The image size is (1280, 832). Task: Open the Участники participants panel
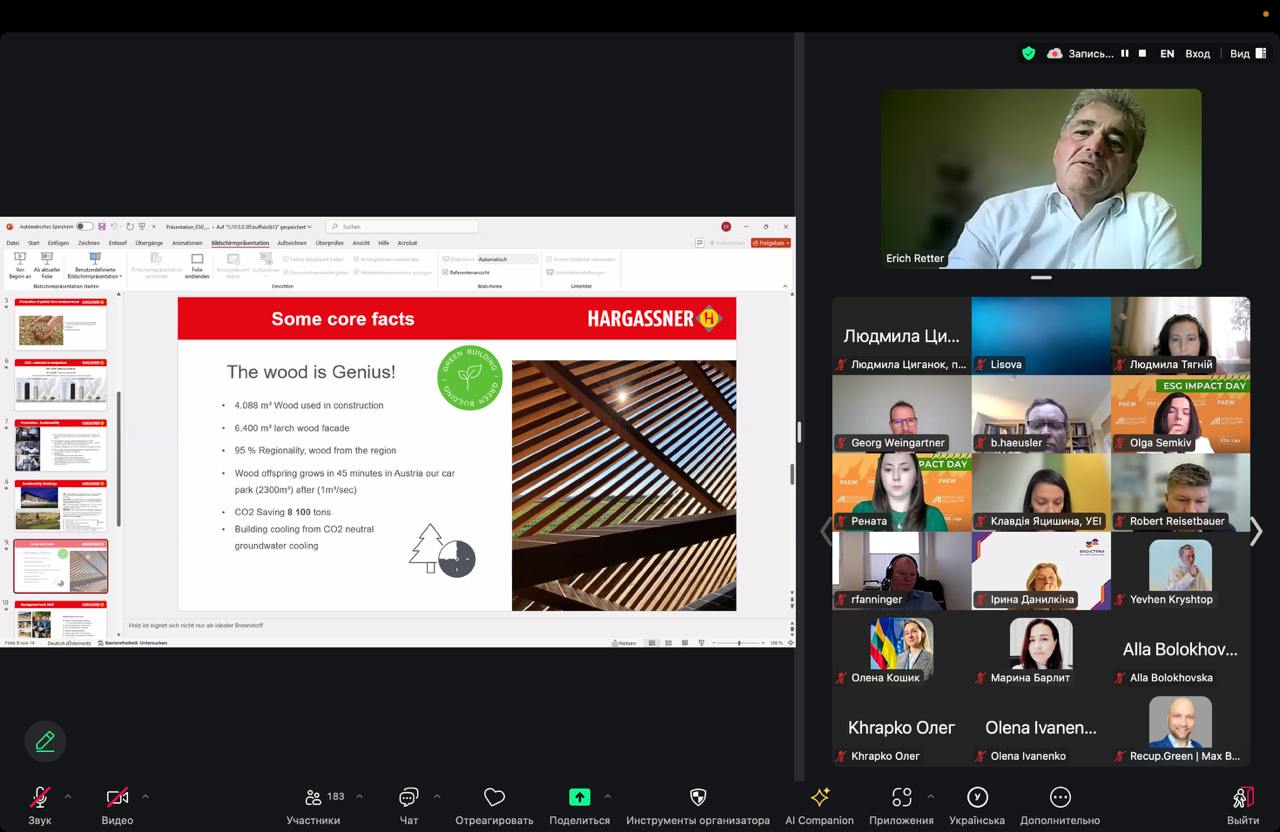click(x=314, y=797)
